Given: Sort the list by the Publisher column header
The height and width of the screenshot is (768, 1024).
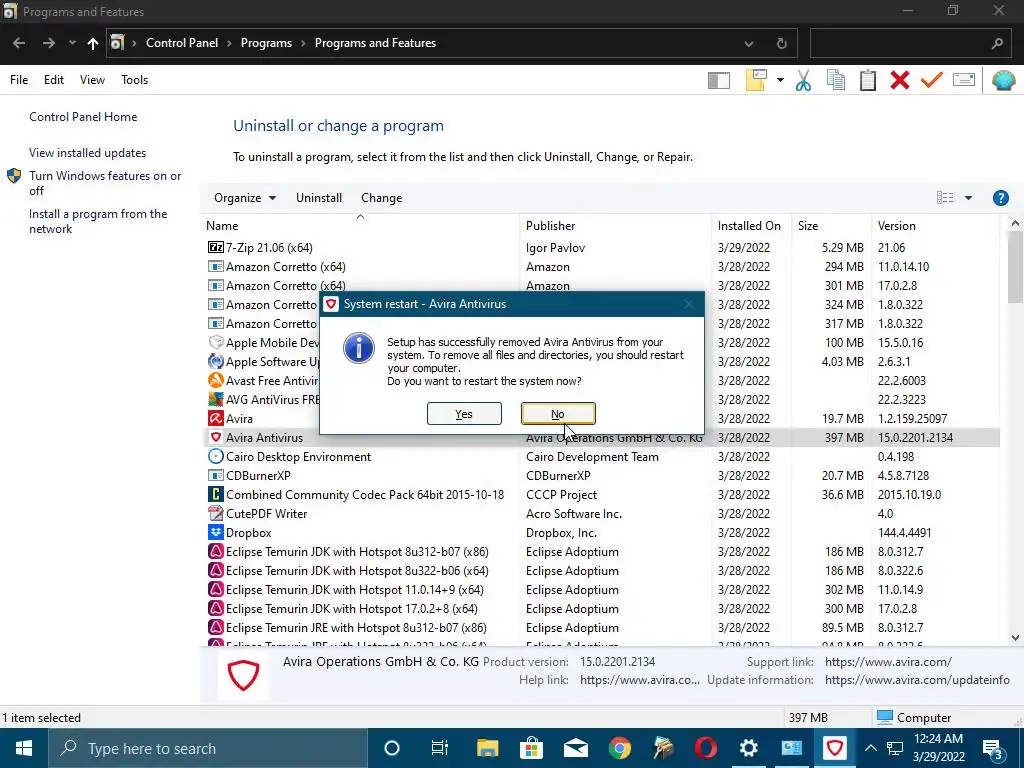Looking at the screenshot, I should pos(615,226).
